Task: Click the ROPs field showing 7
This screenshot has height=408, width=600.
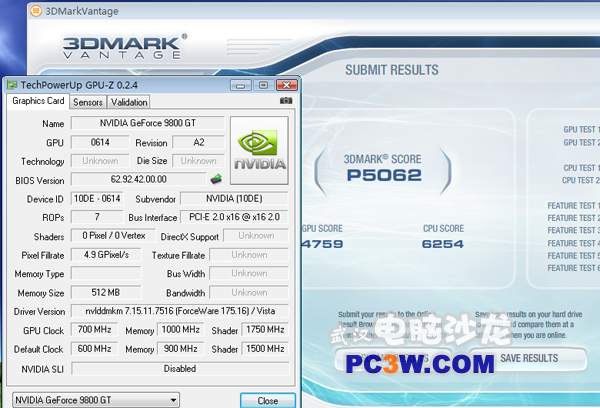Action: coord(97,217)
